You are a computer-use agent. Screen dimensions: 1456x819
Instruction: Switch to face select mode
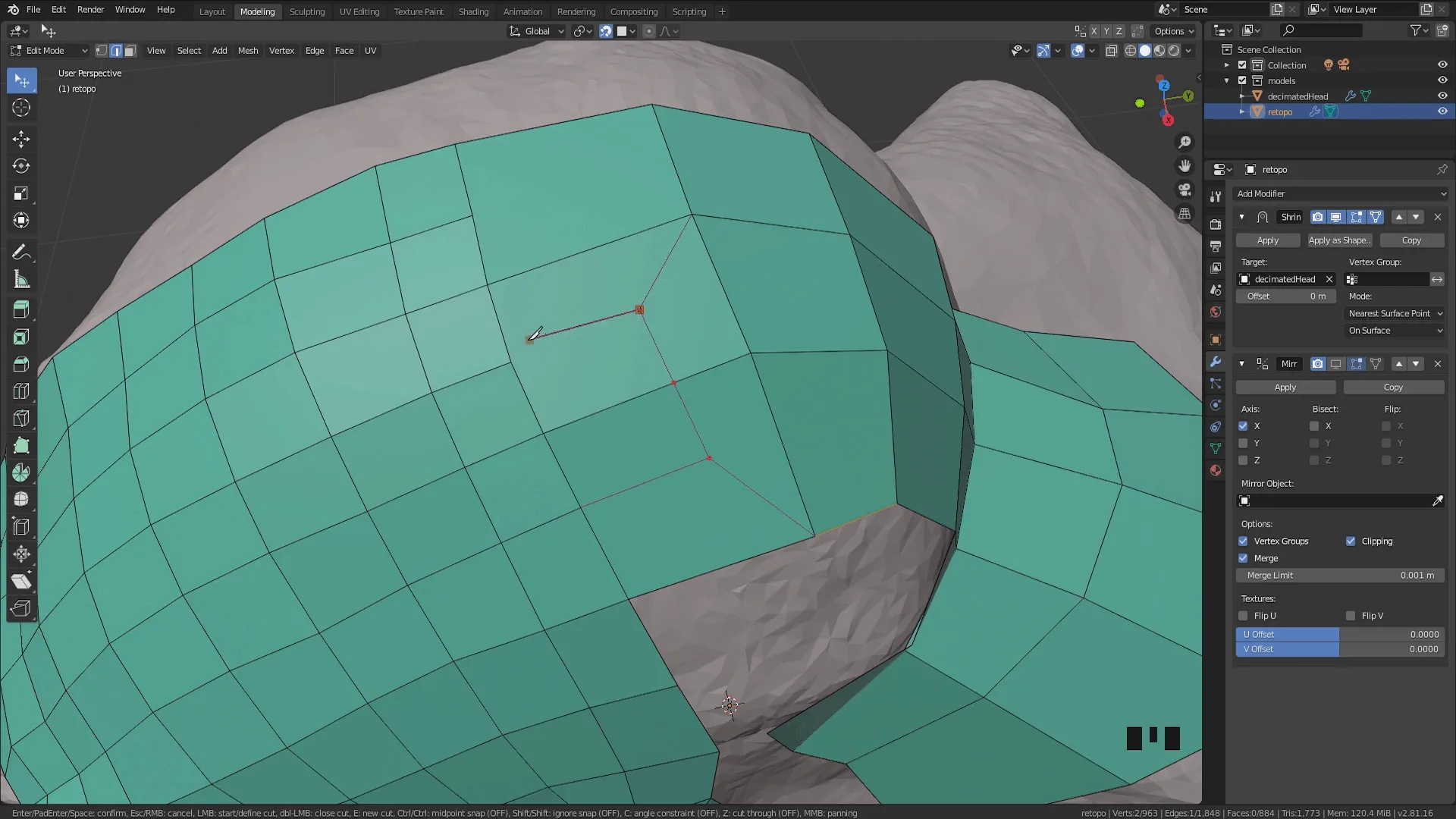[130, 51]
